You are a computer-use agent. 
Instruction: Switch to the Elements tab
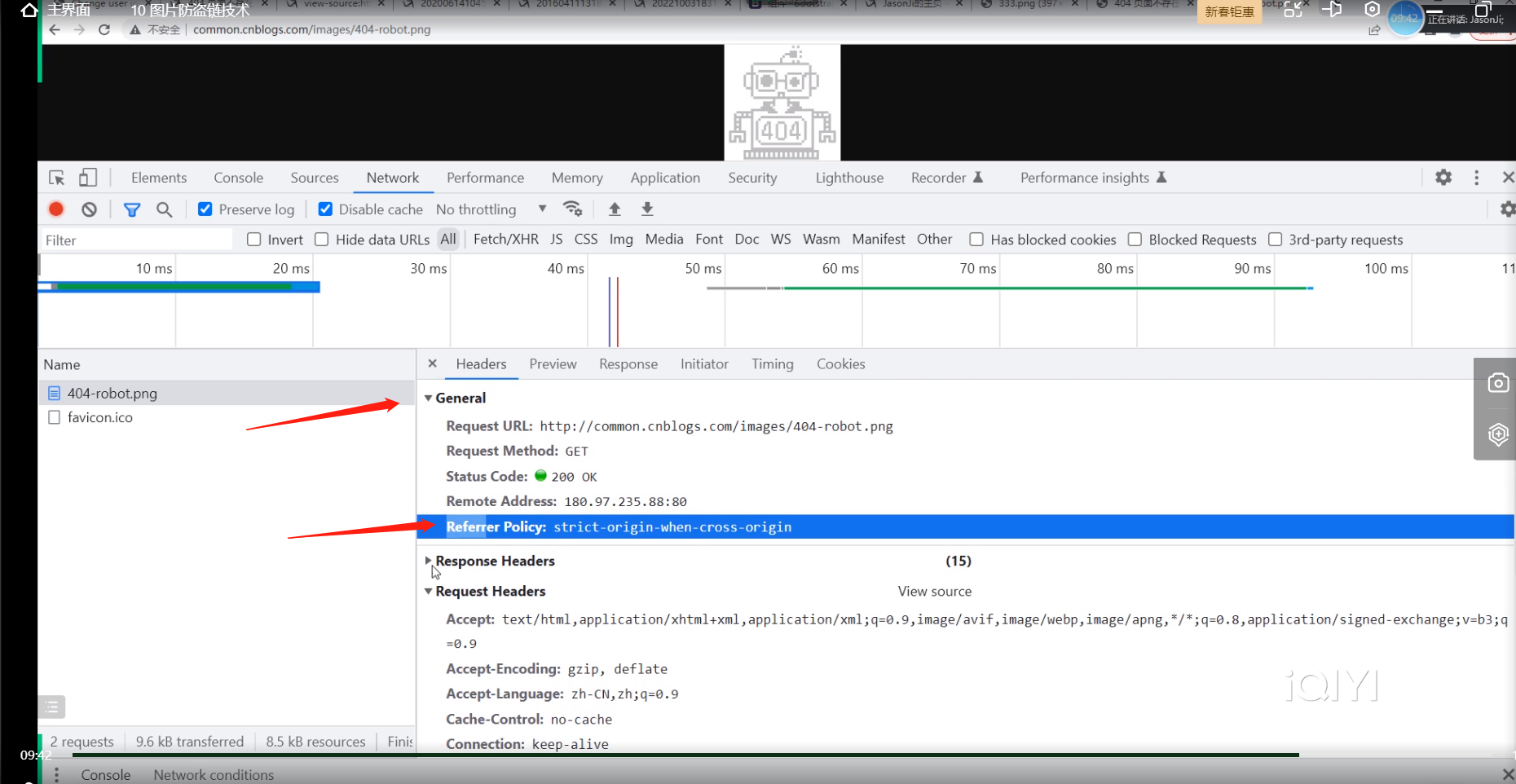[x=159, y=178]
